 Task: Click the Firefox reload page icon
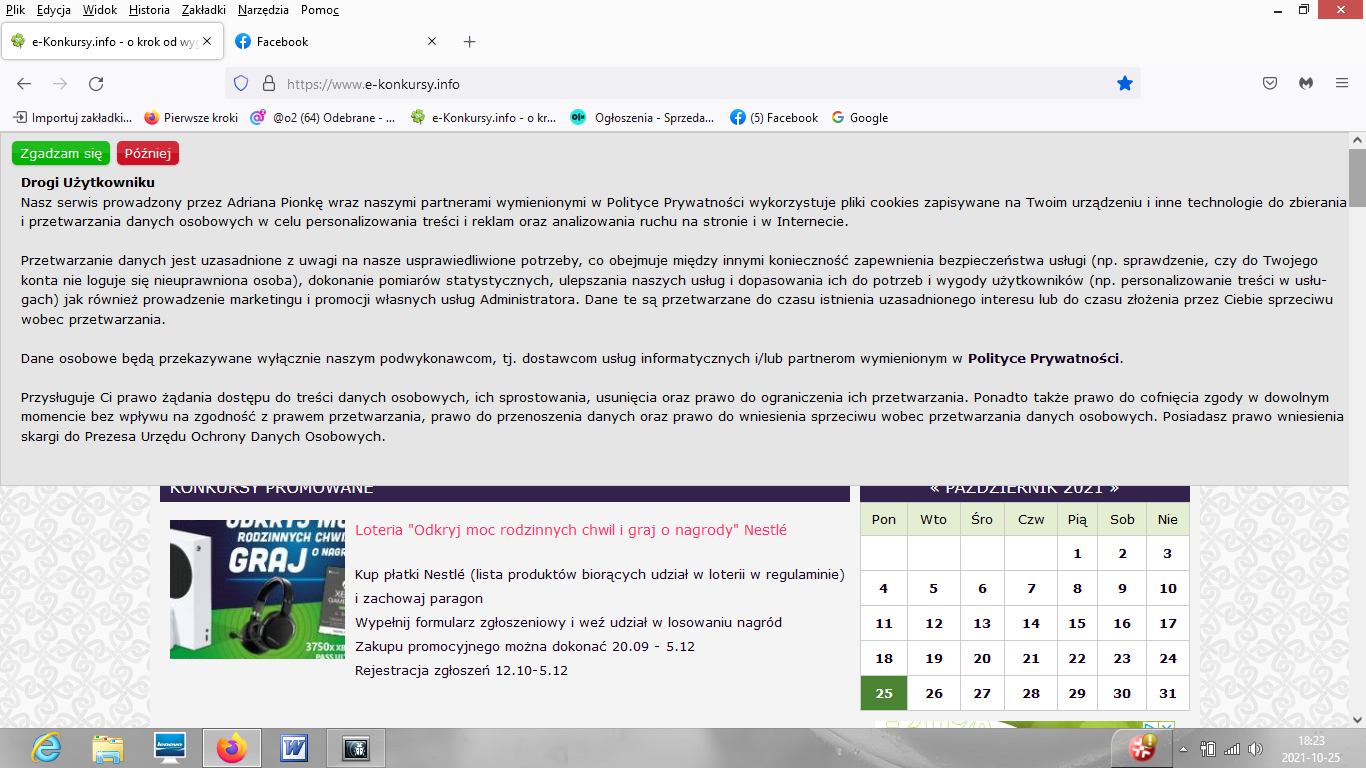pyautogui.click(x=96, y=84)
